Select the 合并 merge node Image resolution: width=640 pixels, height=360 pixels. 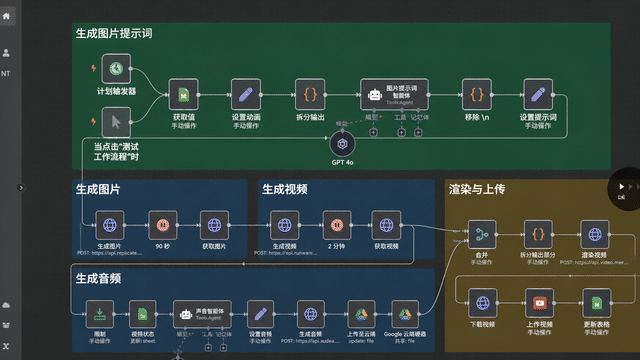tap(482, 234)
